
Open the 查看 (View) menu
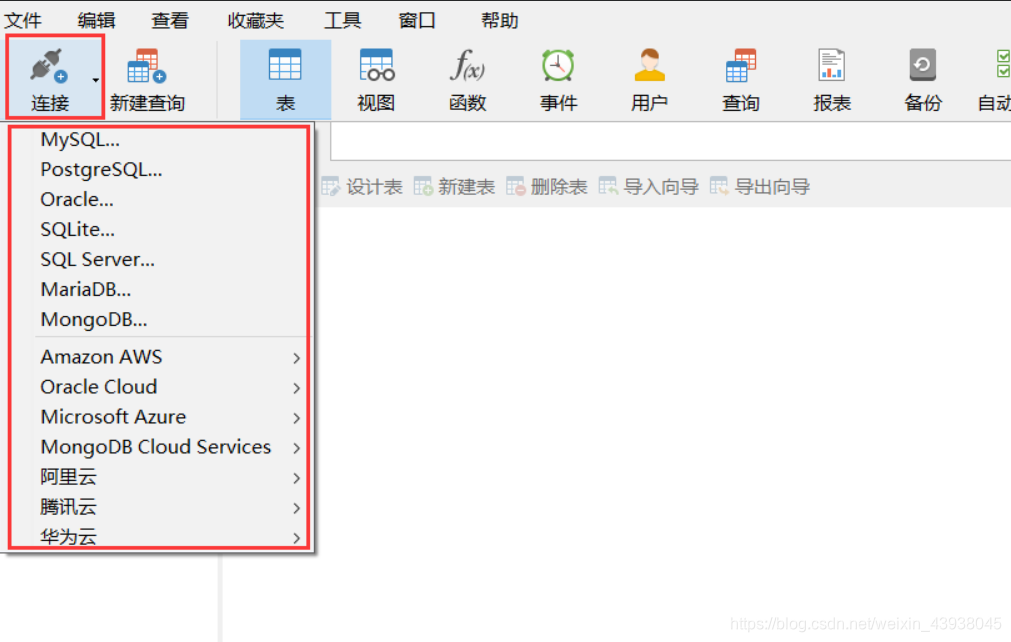click(170, 21)
